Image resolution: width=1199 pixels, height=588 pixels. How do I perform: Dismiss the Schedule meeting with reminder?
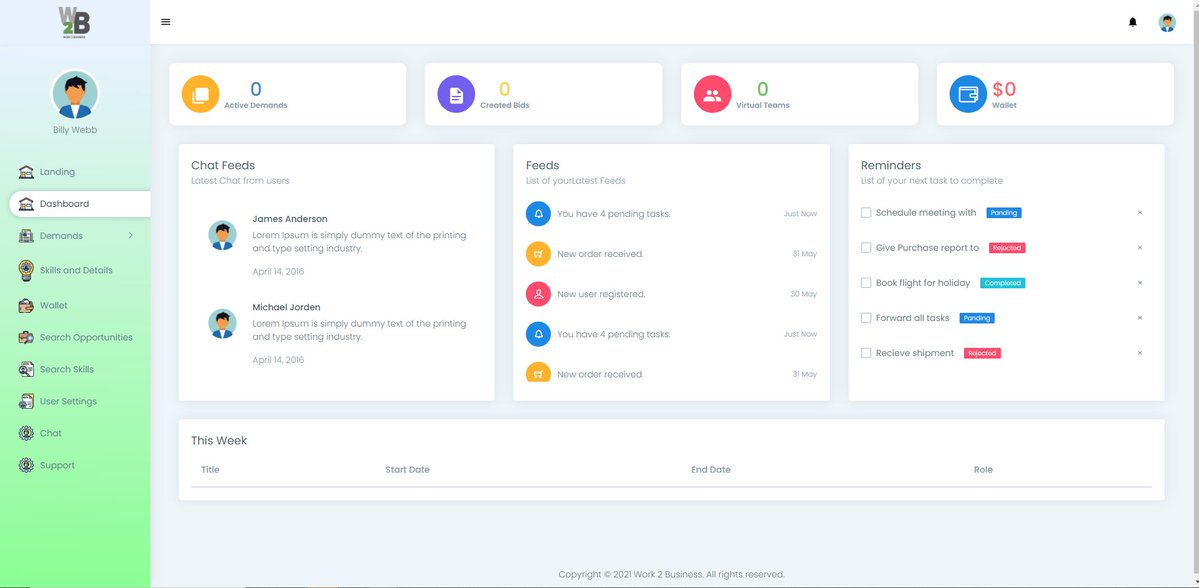pos(1139,213)
